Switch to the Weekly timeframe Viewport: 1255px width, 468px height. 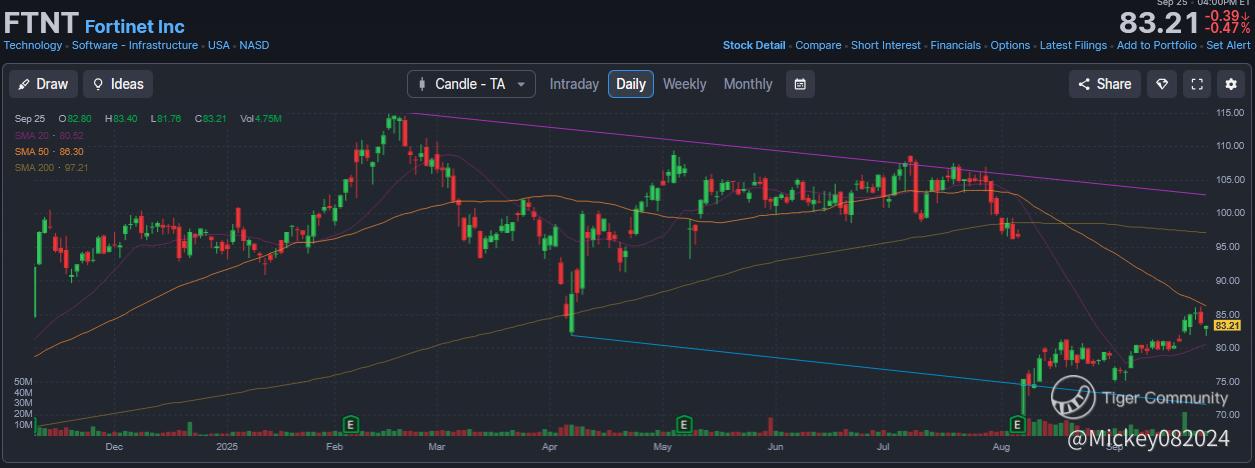684,84
